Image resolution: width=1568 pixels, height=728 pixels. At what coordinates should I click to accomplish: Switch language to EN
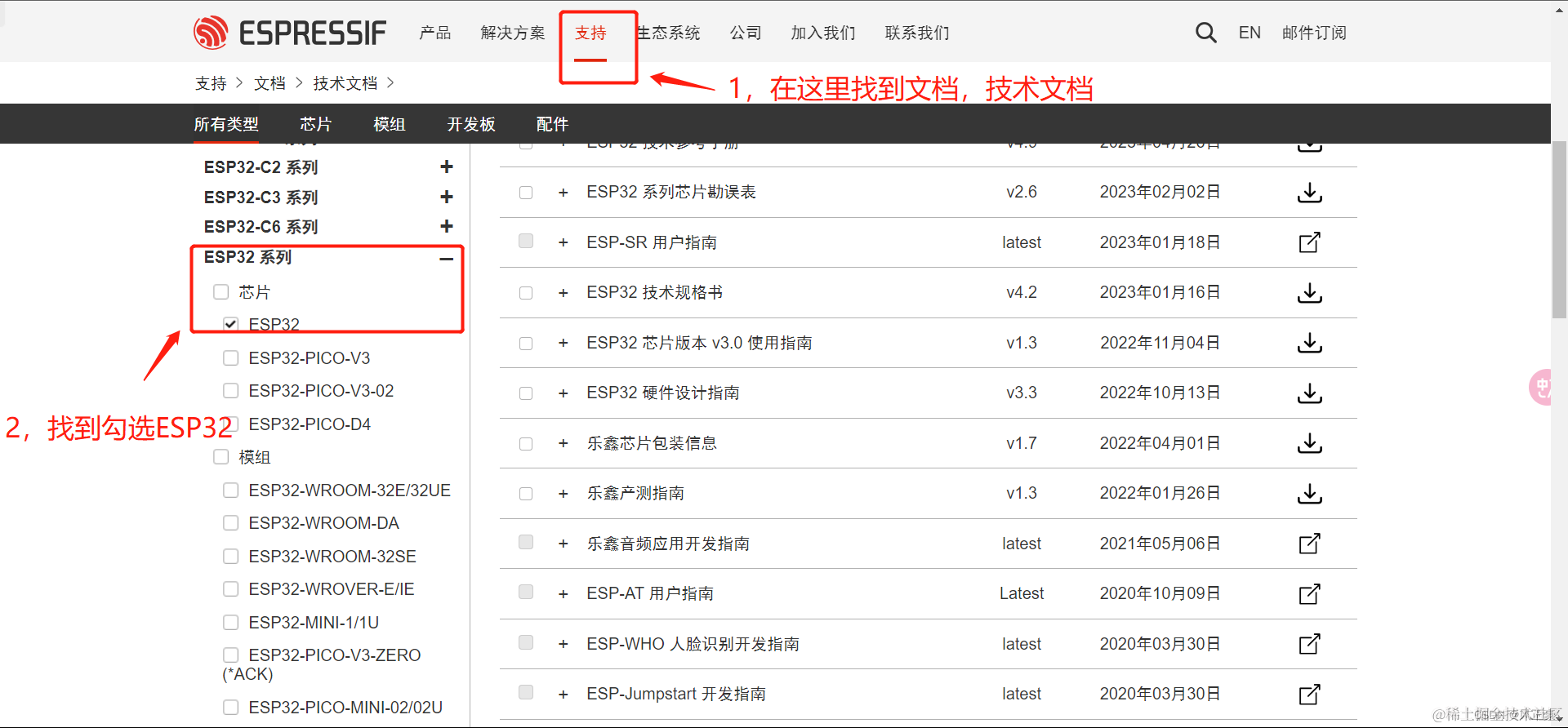(x=1249, y=33)
